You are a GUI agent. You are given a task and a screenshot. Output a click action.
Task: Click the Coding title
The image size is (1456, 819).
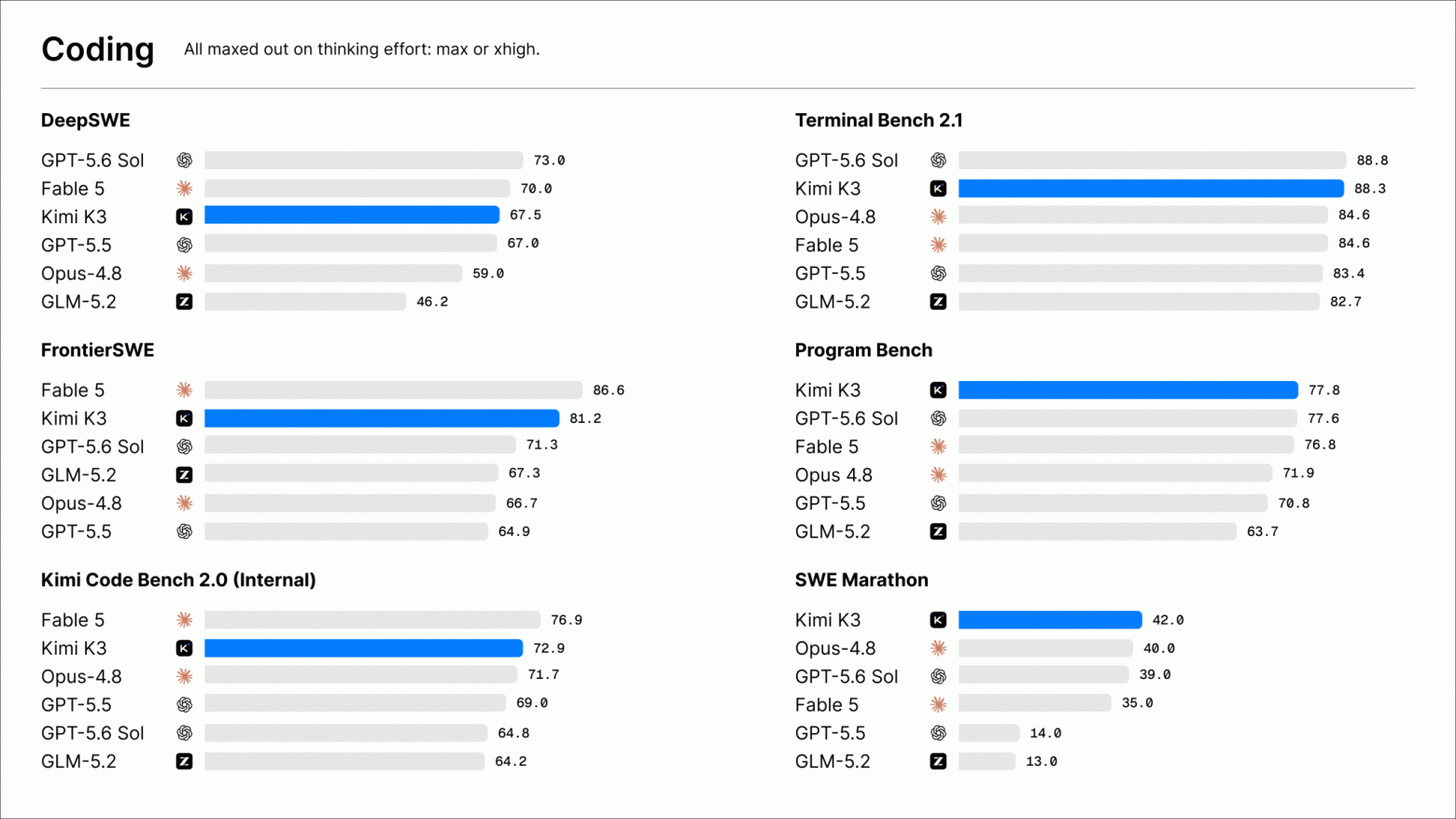(98, 49)
